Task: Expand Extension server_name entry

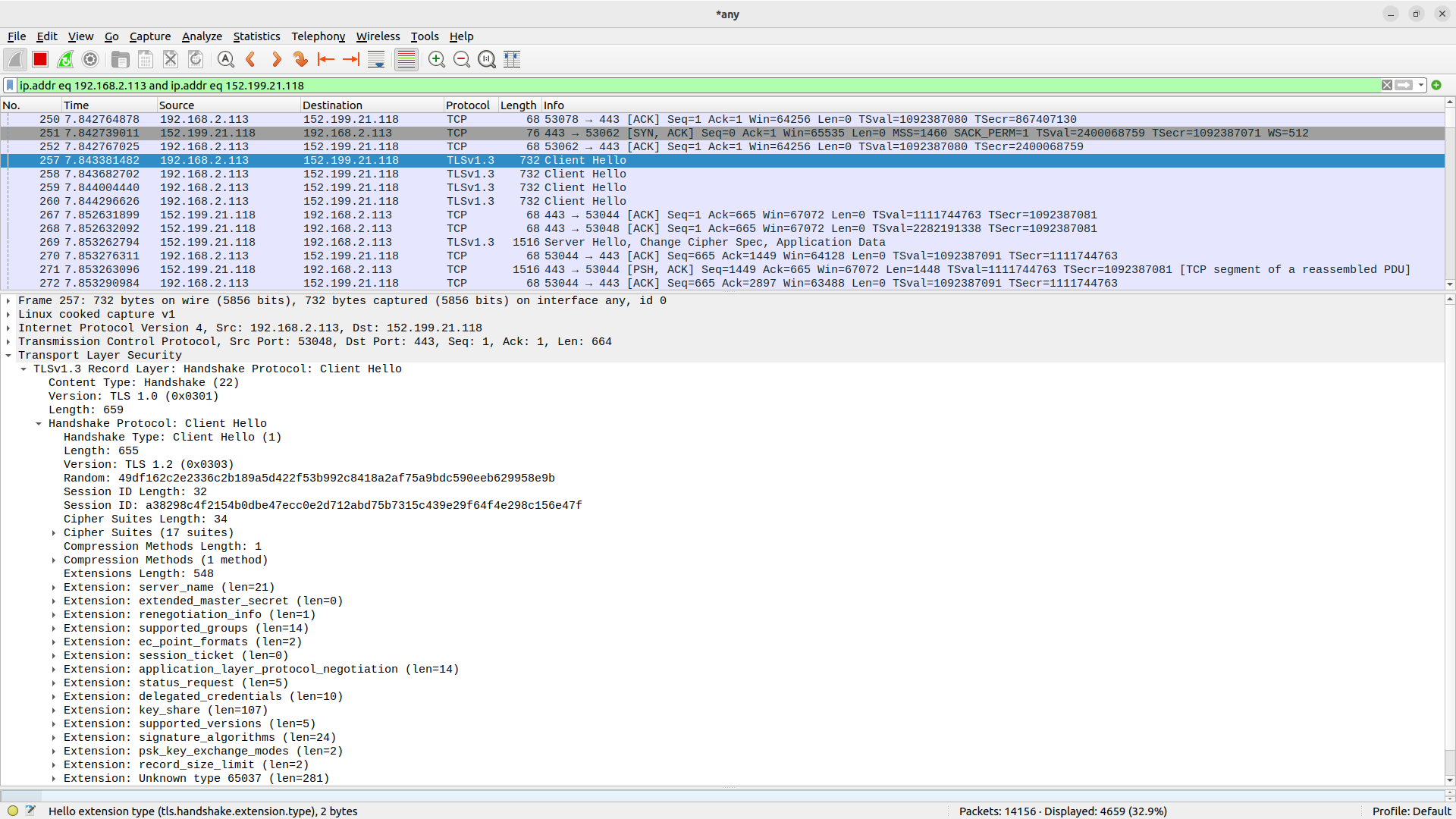Action: [x=54, y=588]
